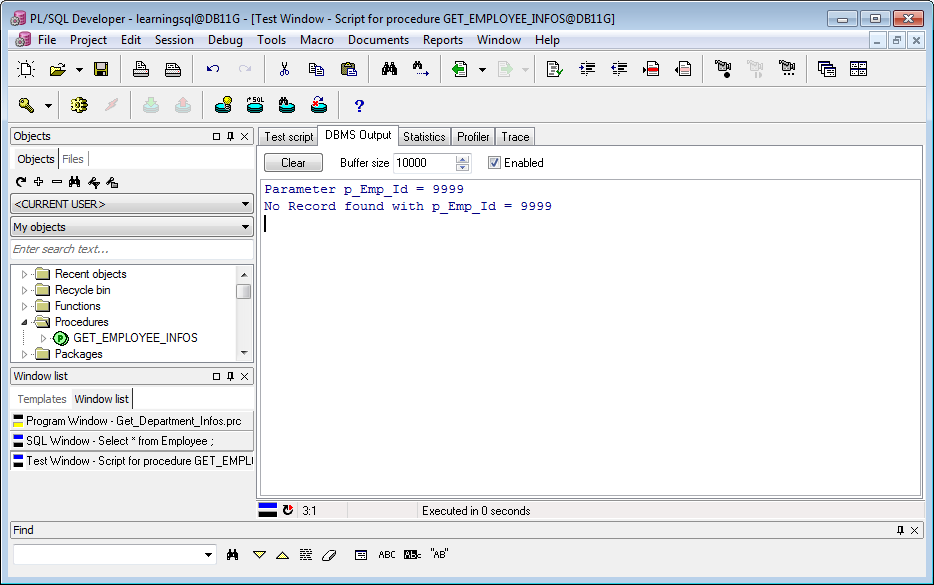Switch to the Statistics tab
The height and width of the screenshot is (585, 934).
coord(424,137)
